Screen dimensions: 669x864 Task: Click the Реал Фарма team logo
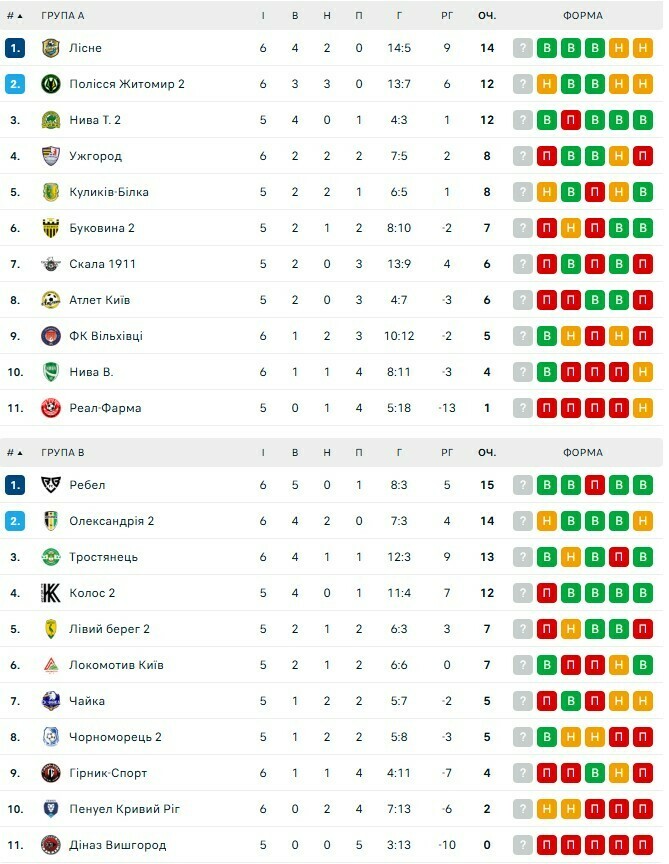(x=51, y=408)
